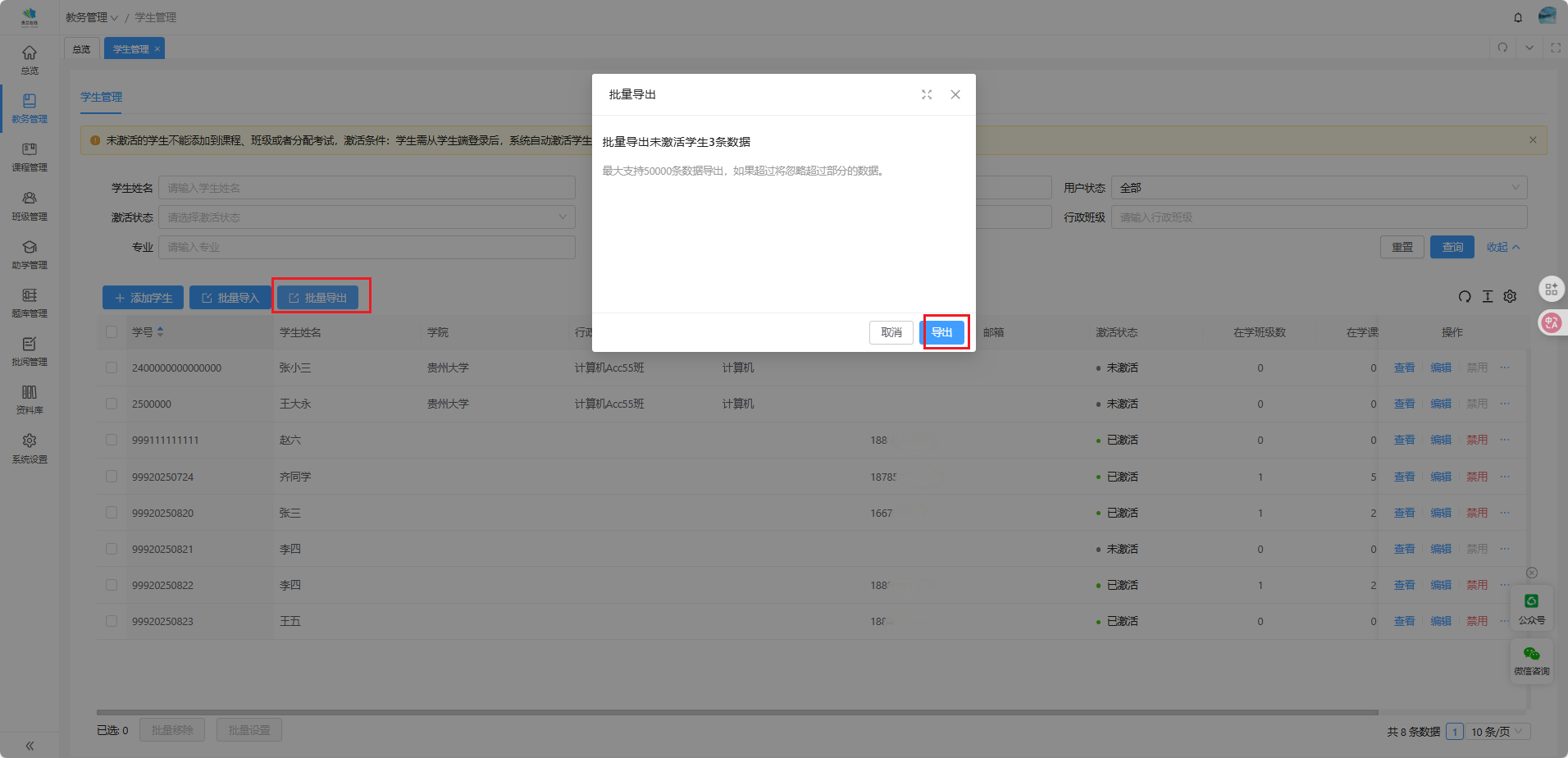Check the select-all checkbox in header
Viewport: 1568px width, 758px height.
[x=112, y=332]
